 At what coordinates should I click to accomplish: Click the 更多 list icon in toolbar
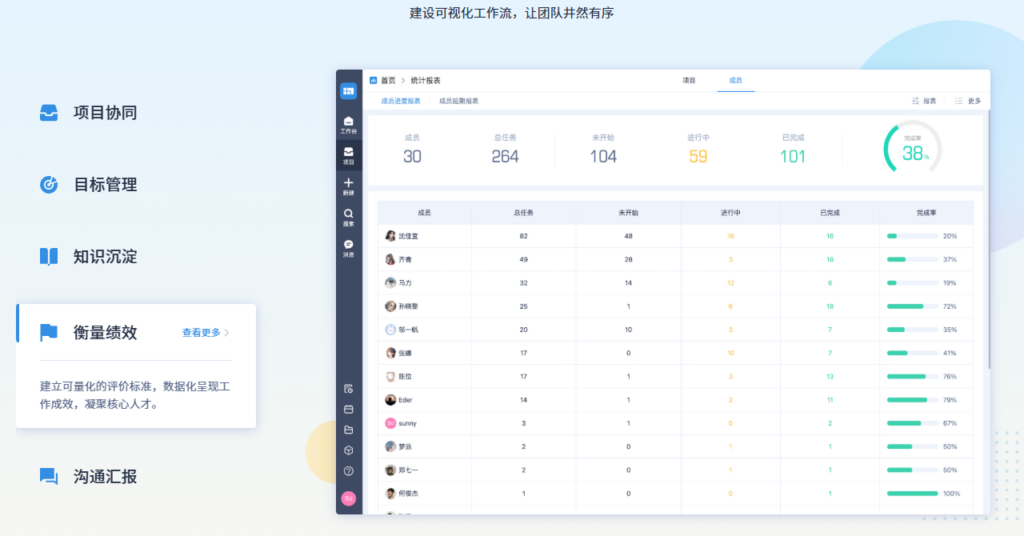click(959, 101)
